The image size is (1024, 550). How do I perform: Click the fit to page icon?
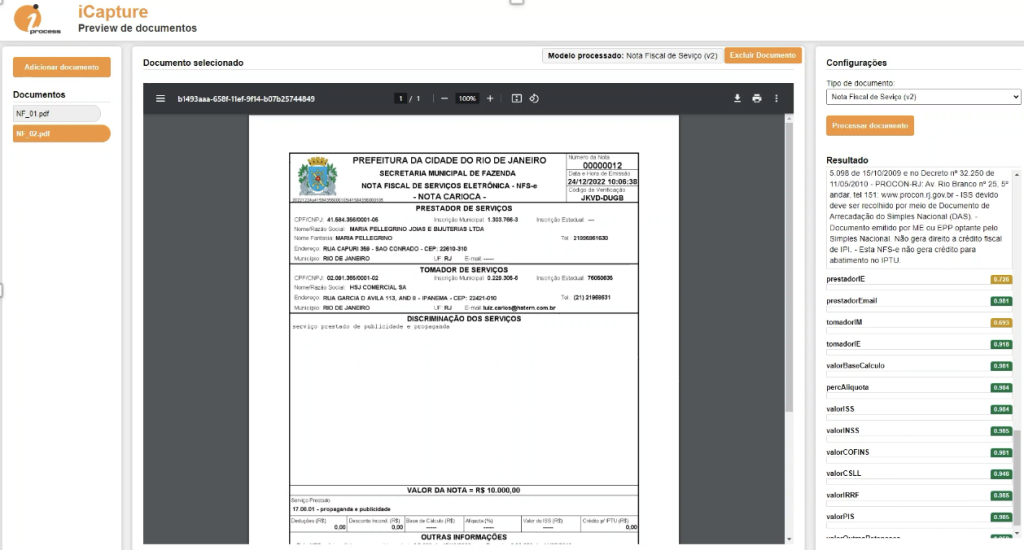[x=517, y=99]
